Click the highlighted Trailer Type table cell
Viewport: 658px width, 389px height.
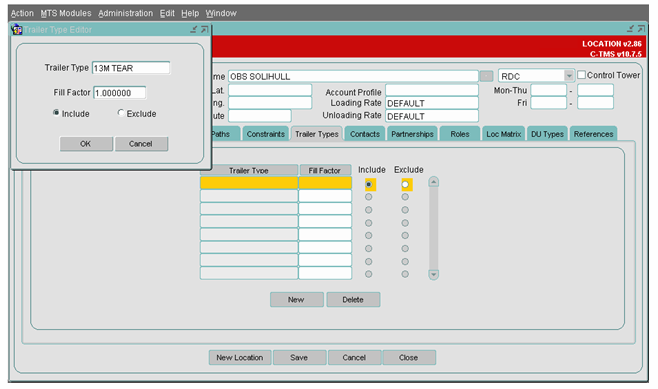pos(249,183)
